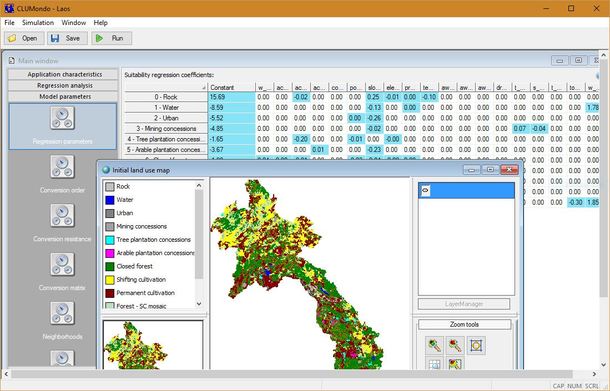Select the red zoom-out magnifier tool

pyautogui.click(x=455, y=345)
